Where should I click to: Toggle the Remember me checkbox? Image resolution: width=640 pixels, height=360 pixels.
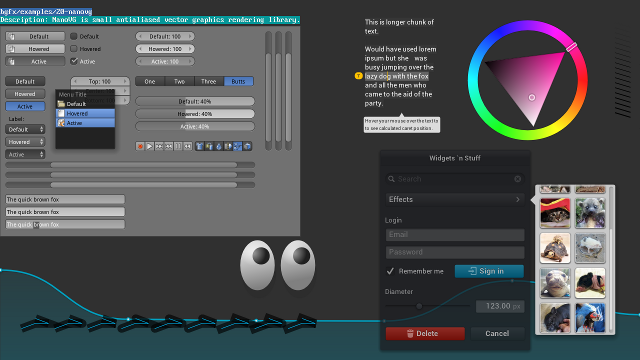[390, 271]
